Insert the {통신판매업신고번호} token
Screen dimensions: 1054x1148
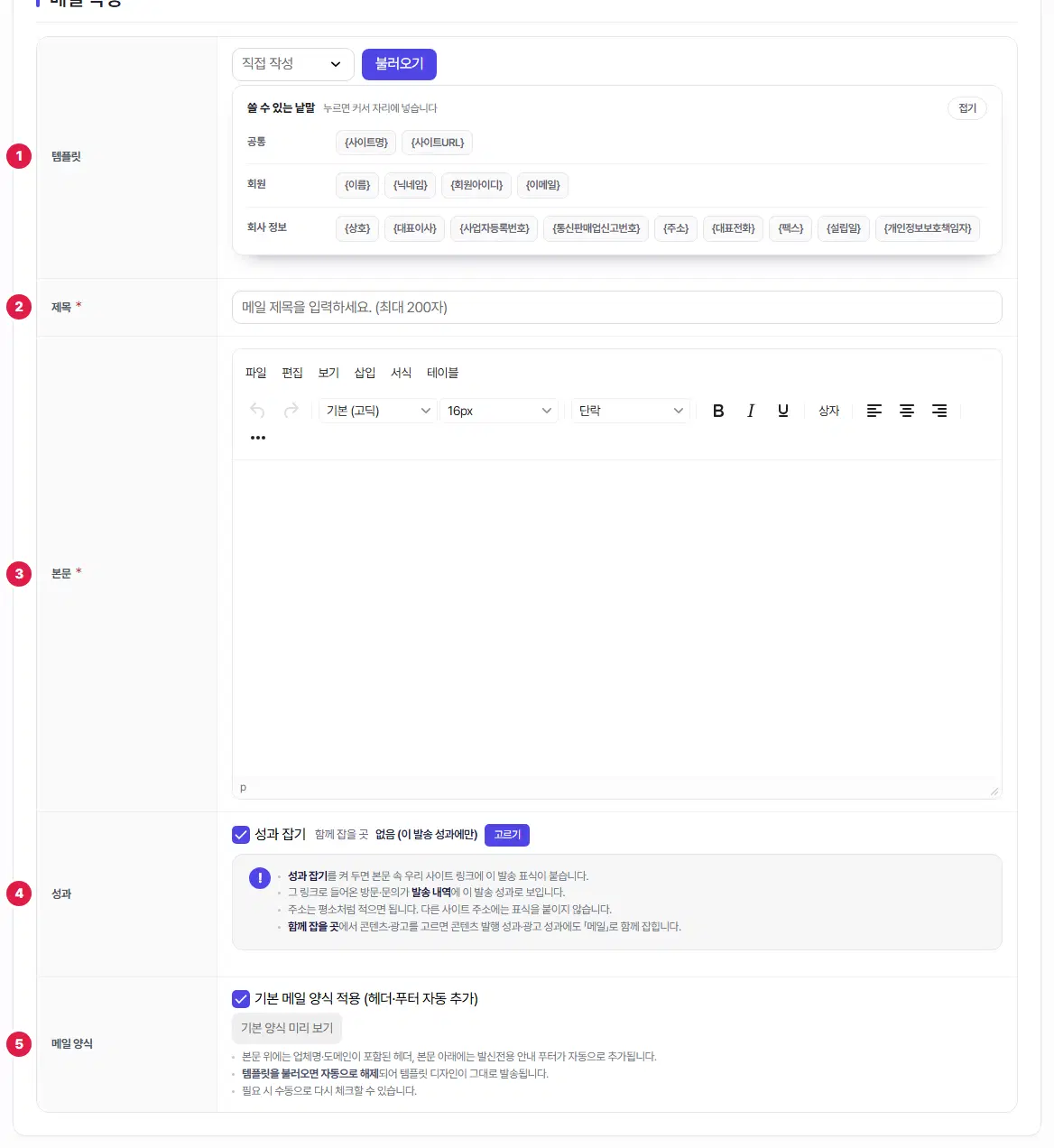coord(596,228)
